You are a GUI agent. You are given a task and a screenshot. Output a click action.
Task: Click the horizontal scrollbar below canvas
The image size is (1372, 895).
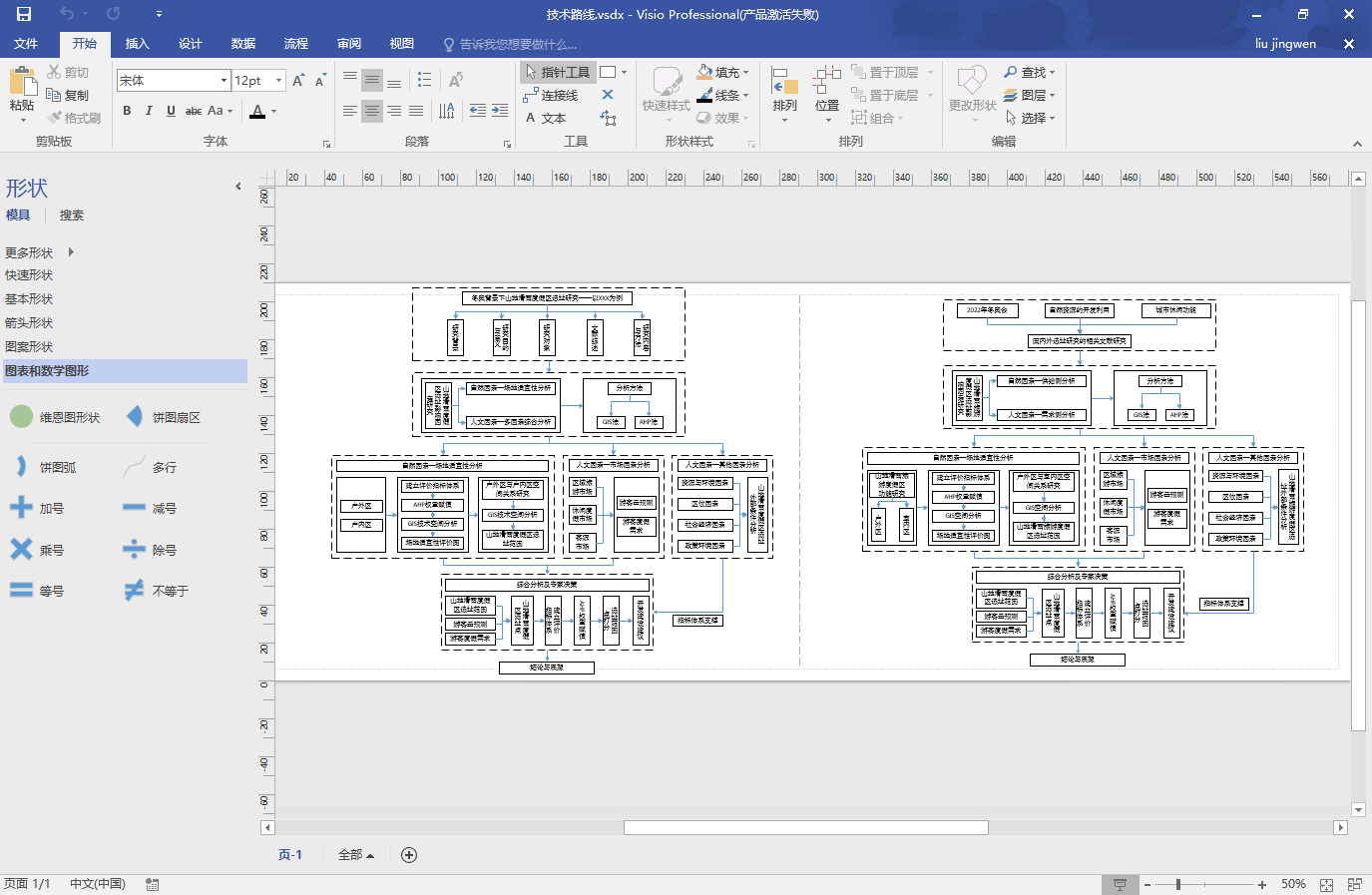[805, 827]
